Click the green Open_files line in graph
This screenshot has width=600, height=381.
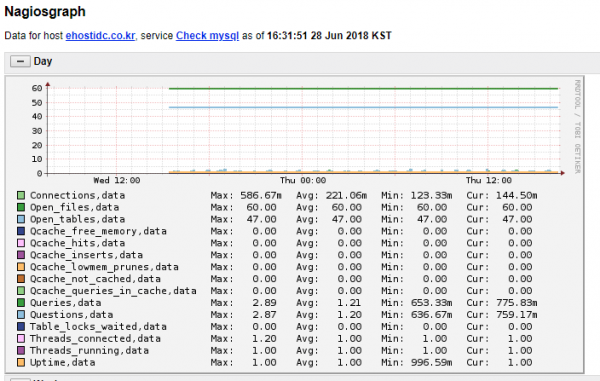point(364,89)
